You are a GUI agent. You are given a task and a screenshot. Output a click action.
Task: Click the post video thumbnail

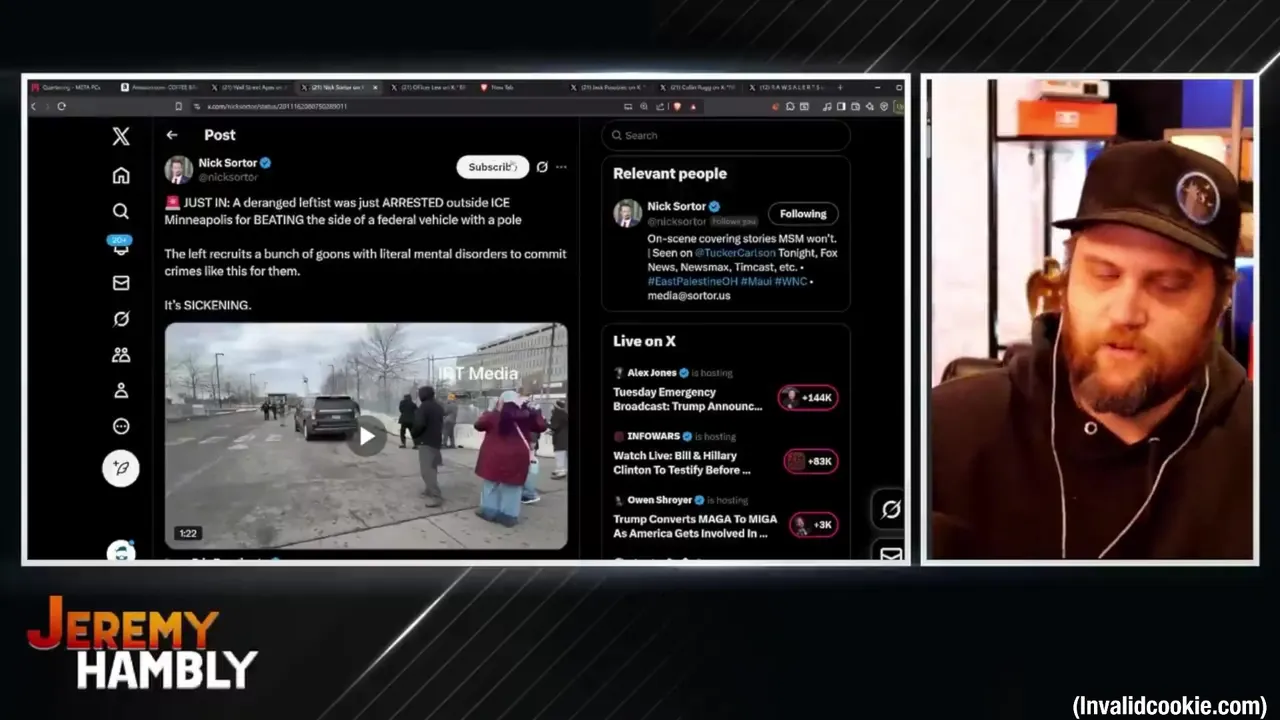366,436
